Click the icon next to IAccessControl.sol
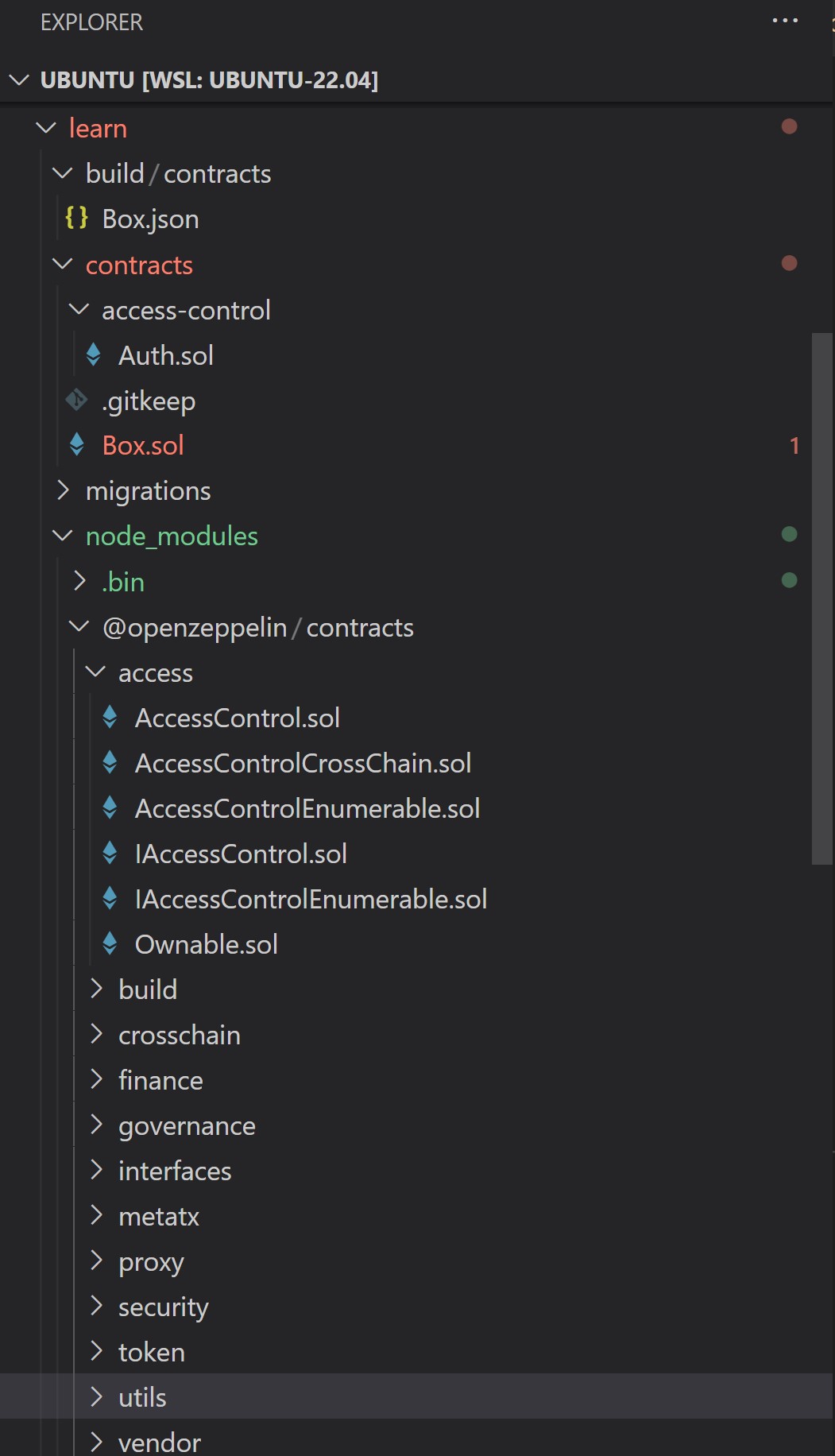The height and width of the screenshot is (1456, 835). coord(110,854)
